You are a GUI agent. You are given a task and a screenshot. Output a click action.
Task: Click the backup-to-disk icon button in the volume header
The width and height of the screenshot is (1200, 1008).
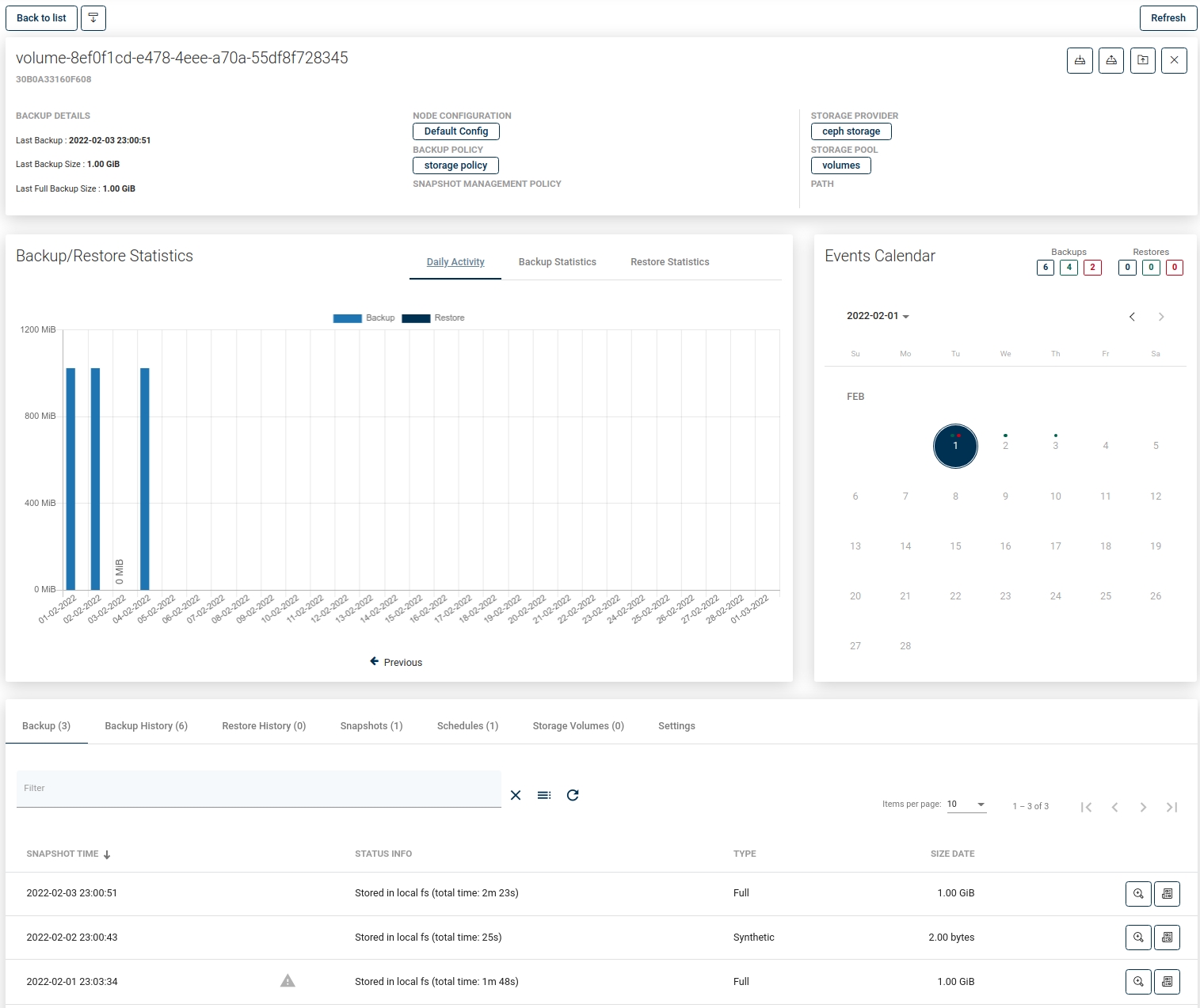point(1080,61)
